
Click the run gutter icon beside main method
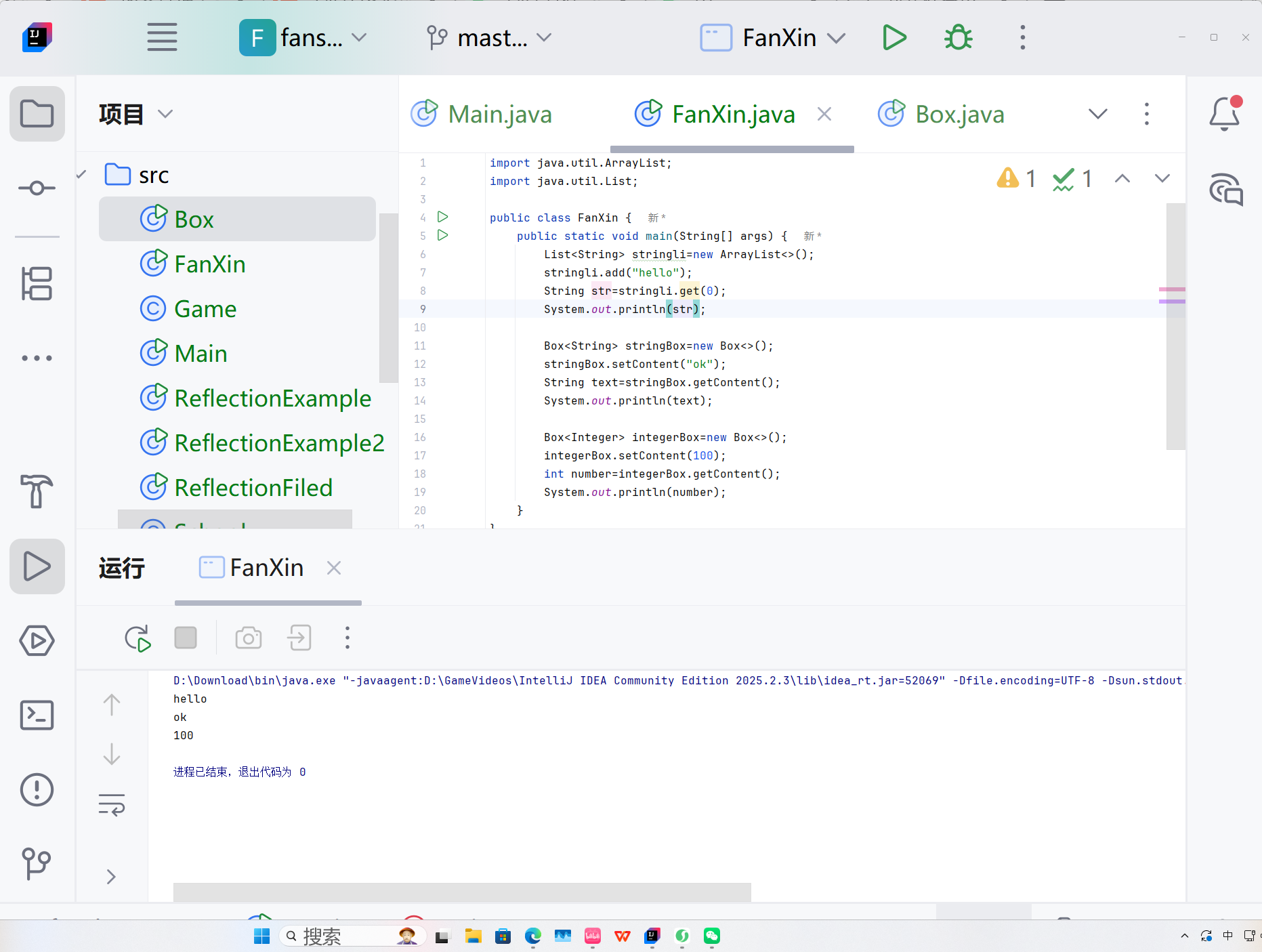pos(442,235)
